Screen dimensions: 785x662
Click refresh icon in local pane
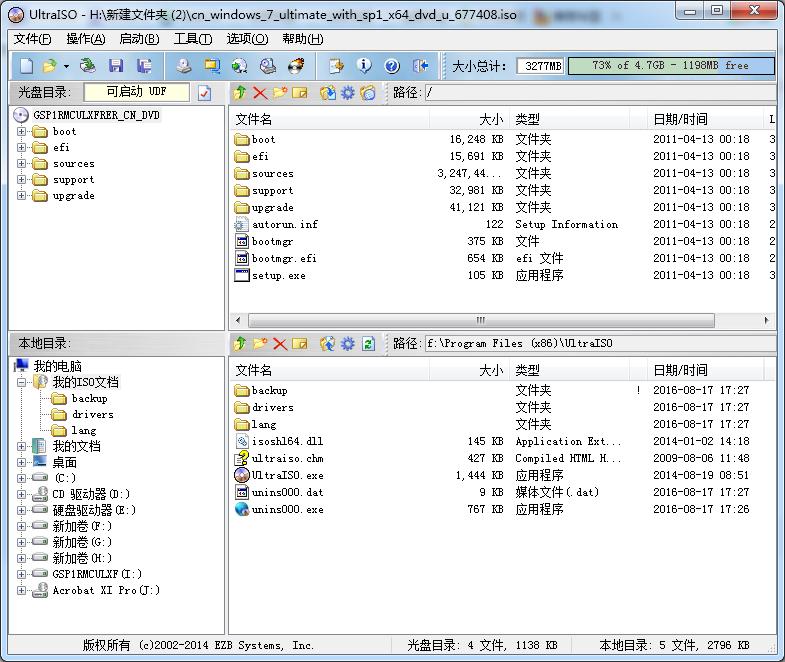368,344
